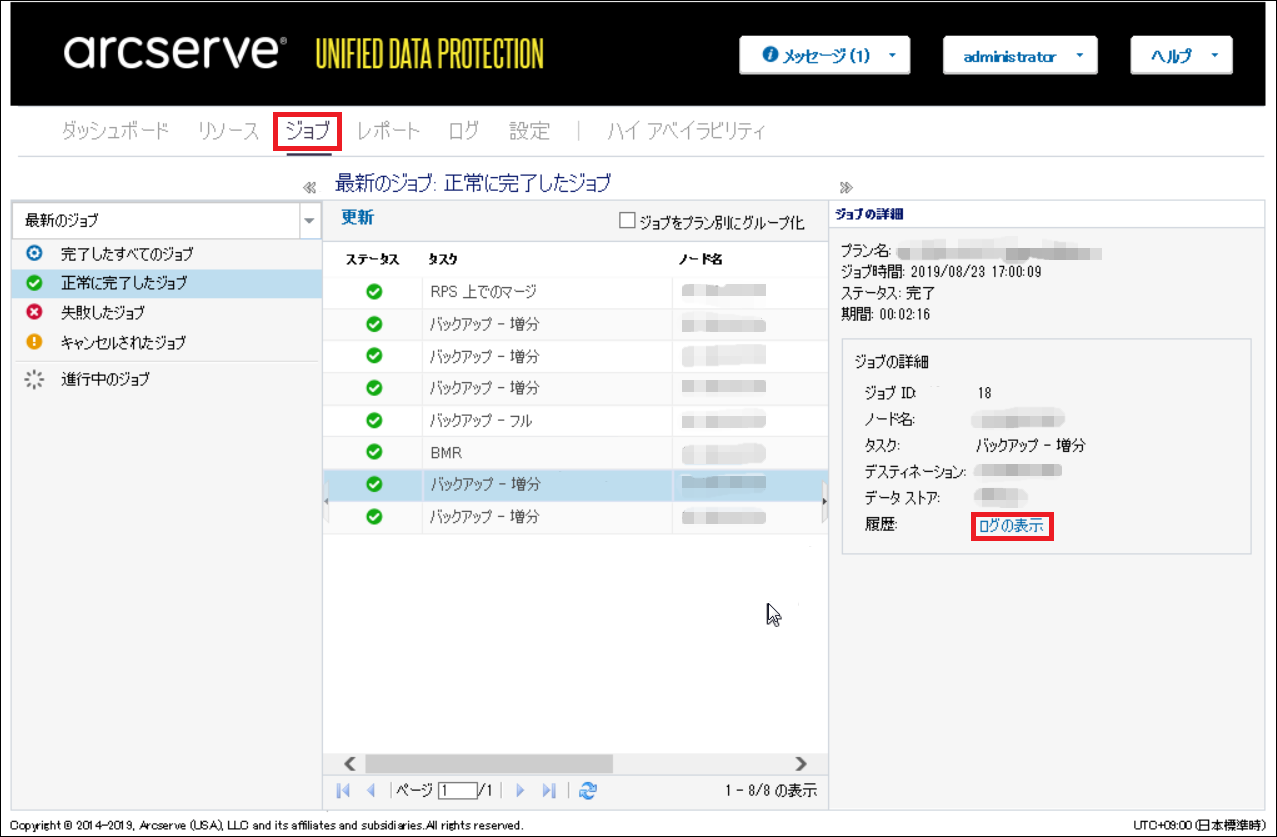
Task: Click the ステータス column header
Action: tap(373, 260)
